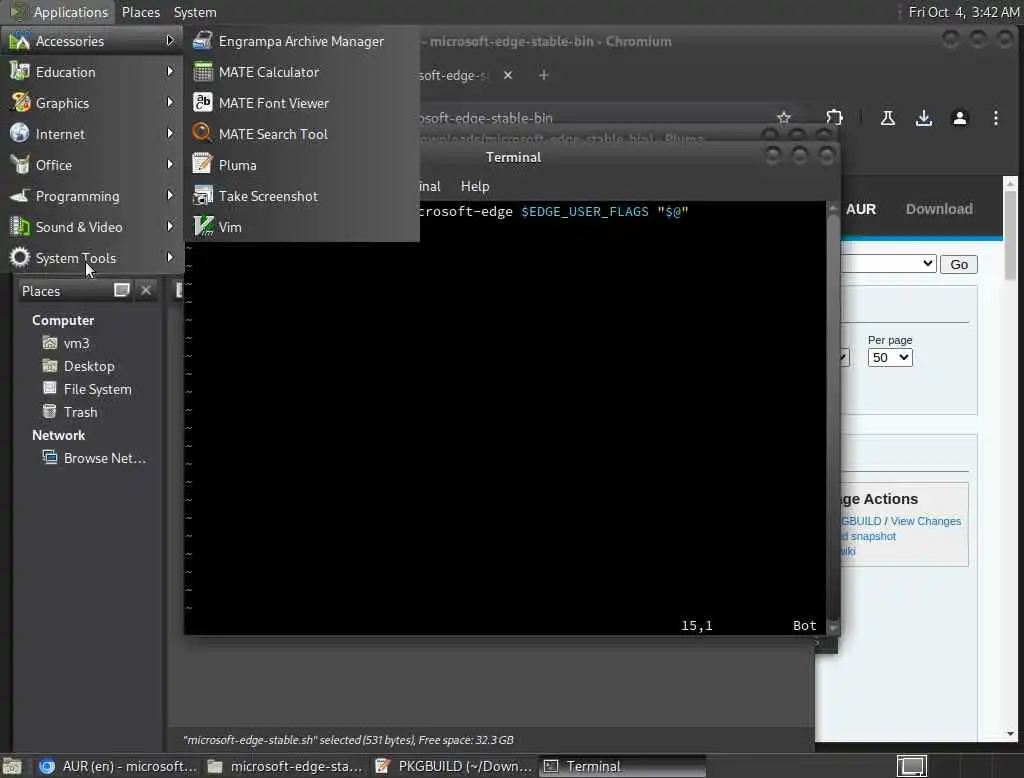Open Chromium extensions puzzle icon
This screenshot has height=778, width=1024.
pos(834,118)
